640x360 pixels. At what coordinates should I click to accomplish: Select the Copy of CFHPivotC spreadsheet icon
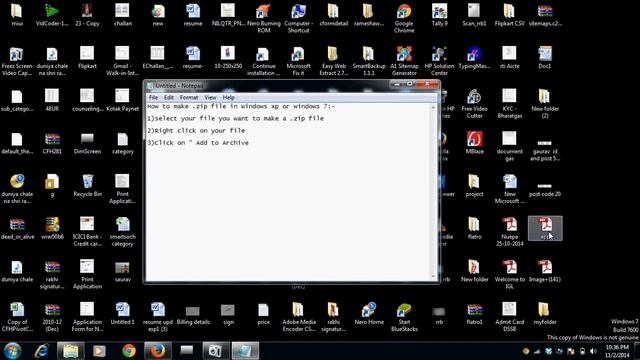[17, 317]
